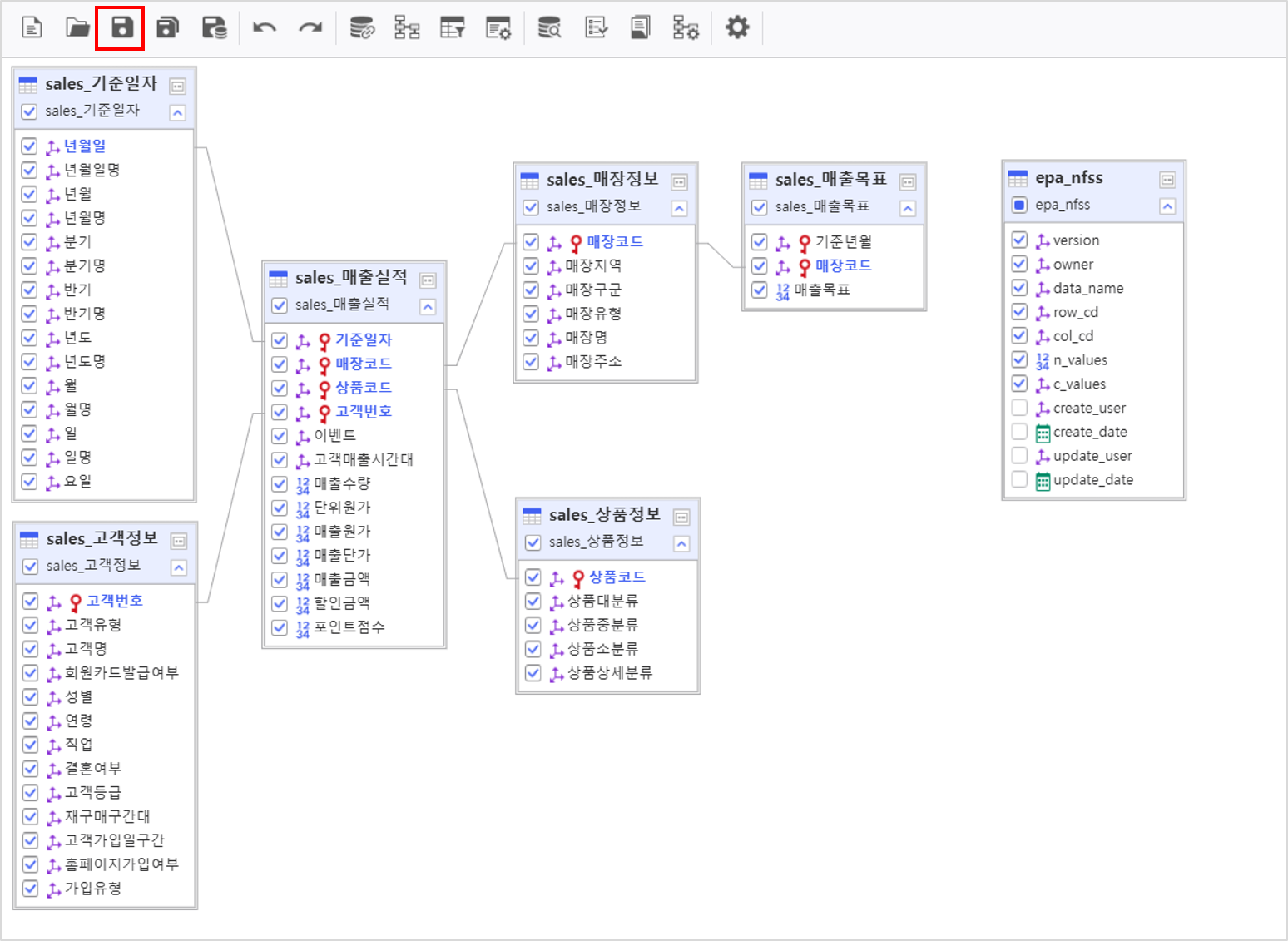Toggle the 매출금액 column checkbox
Viewport: 1288px width, 941px height.
[x=280, y=580]
